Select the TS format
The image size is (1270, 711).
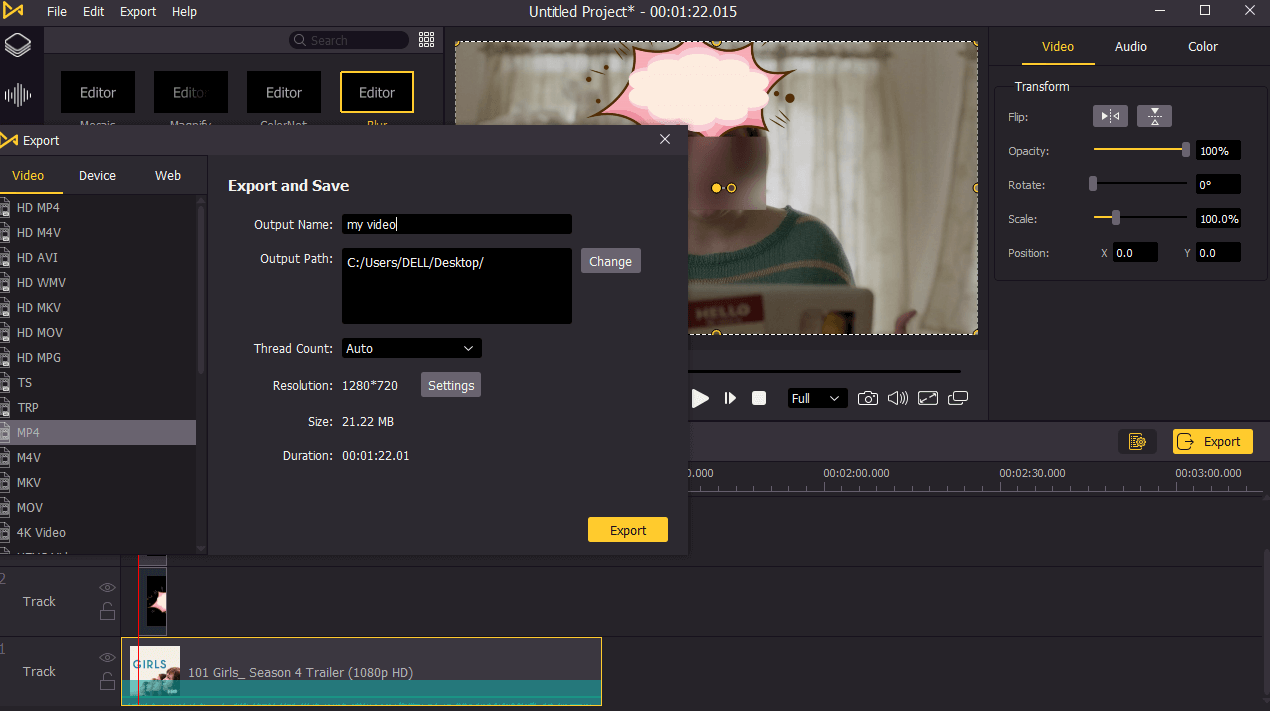pos(98,382)
